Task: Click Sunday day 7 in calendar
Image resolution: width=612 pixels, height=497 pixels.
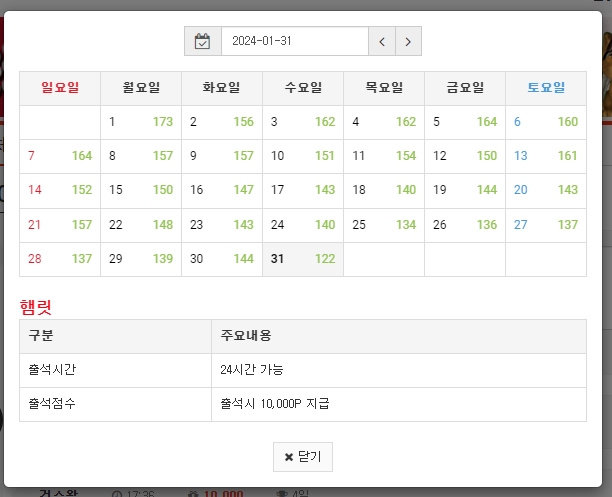Action: click(x=60, y=156)
